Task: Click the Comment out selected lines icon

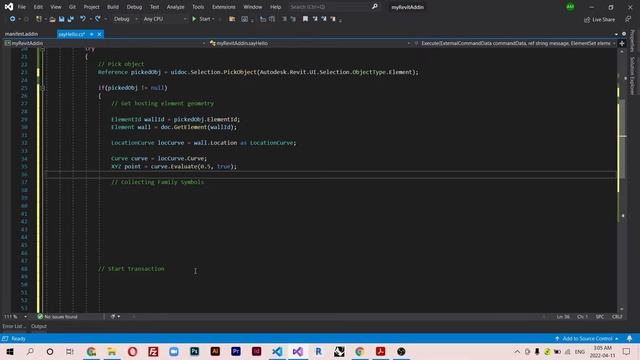Action: [284, 19]
